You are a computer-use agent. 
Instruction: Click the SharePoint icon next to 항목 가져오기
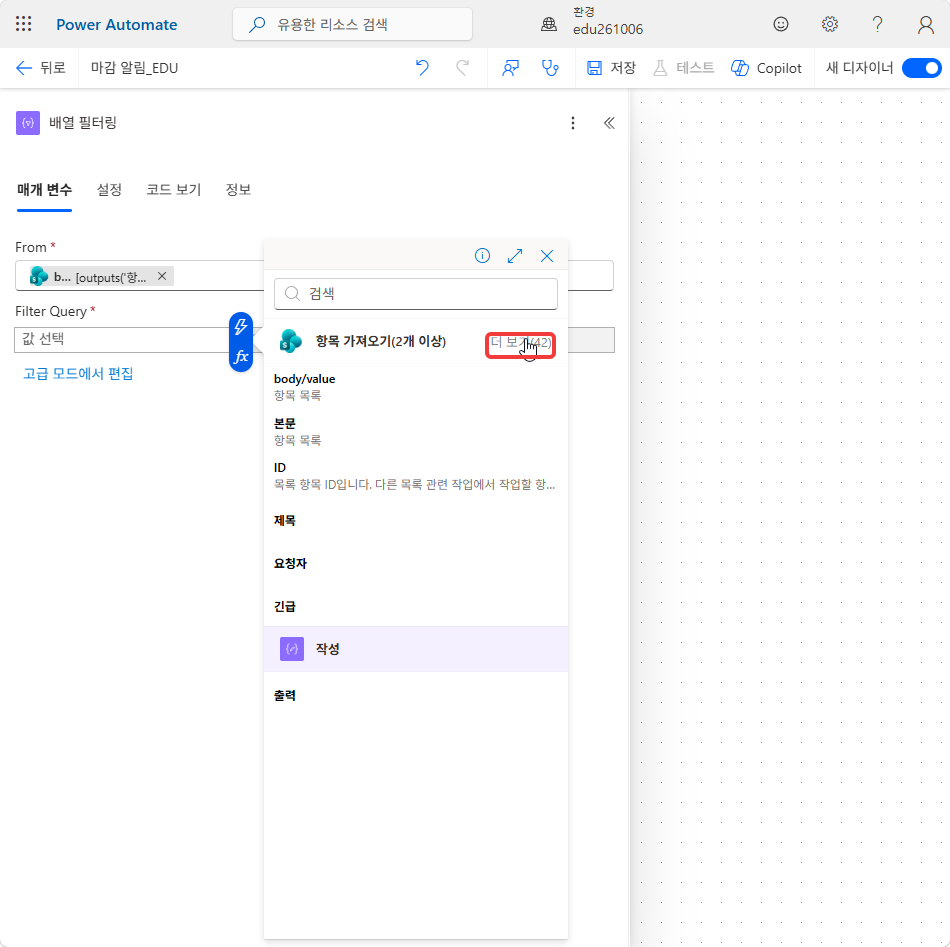coord(291,341)
